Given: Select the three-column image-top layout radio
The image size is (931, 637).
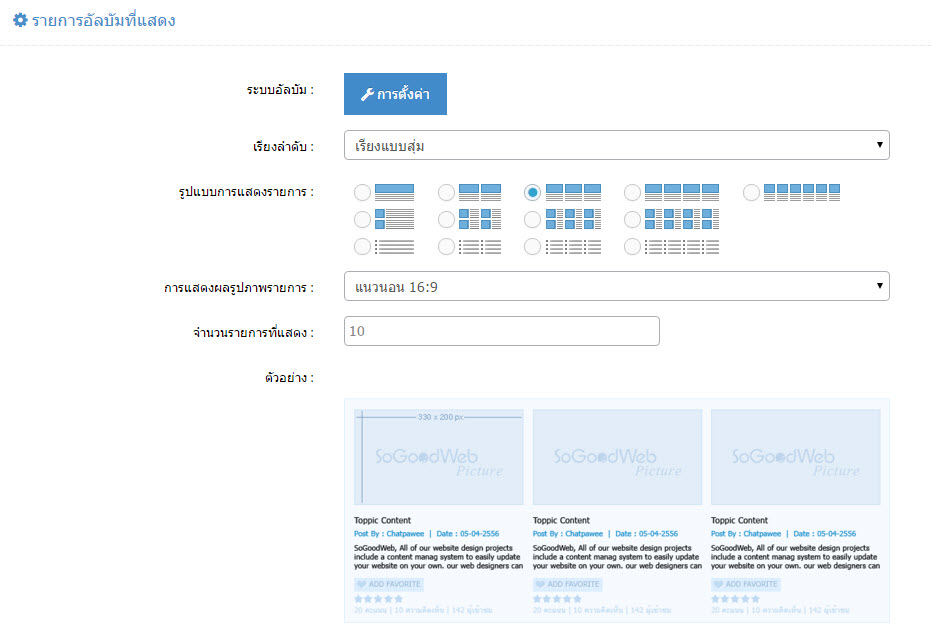Looking at the screenshot, I should (x=533, y=192).
